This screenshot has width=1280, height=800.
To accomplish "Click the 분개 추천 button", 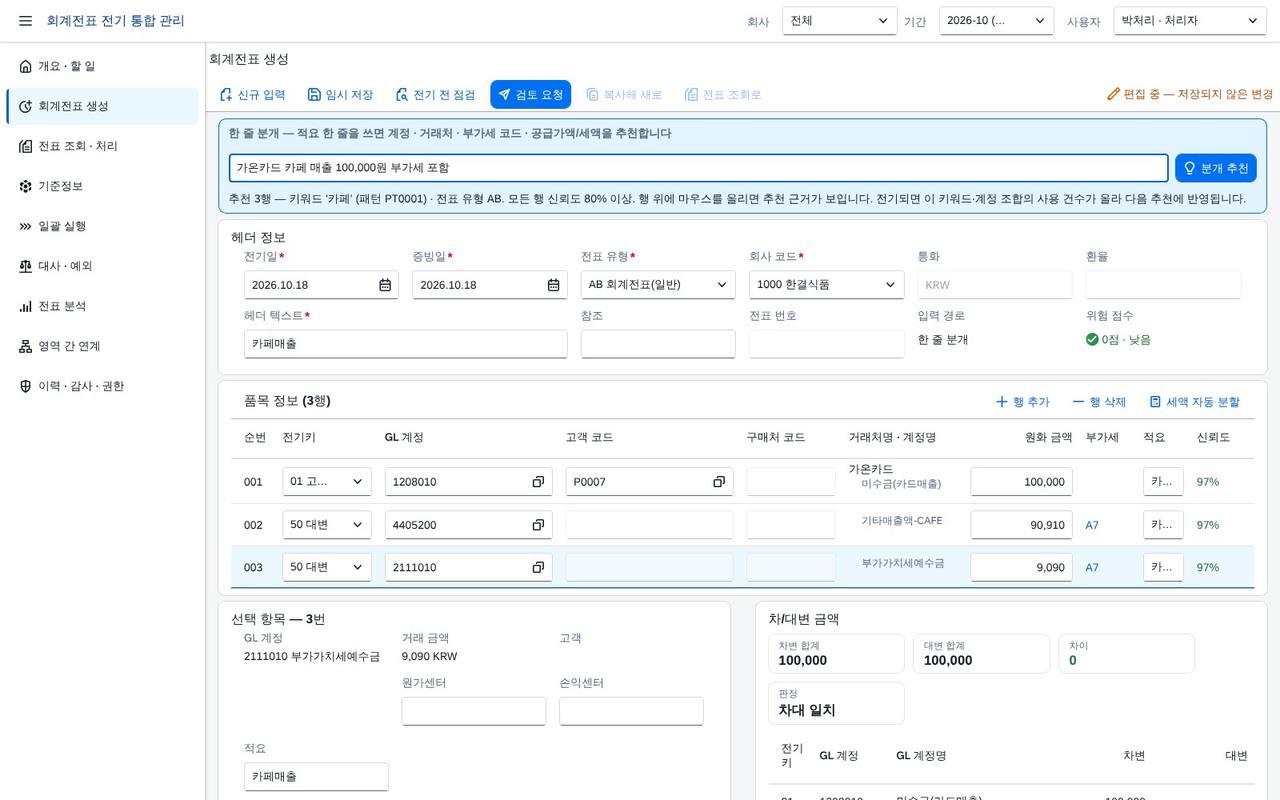I will coord(1215,168).
